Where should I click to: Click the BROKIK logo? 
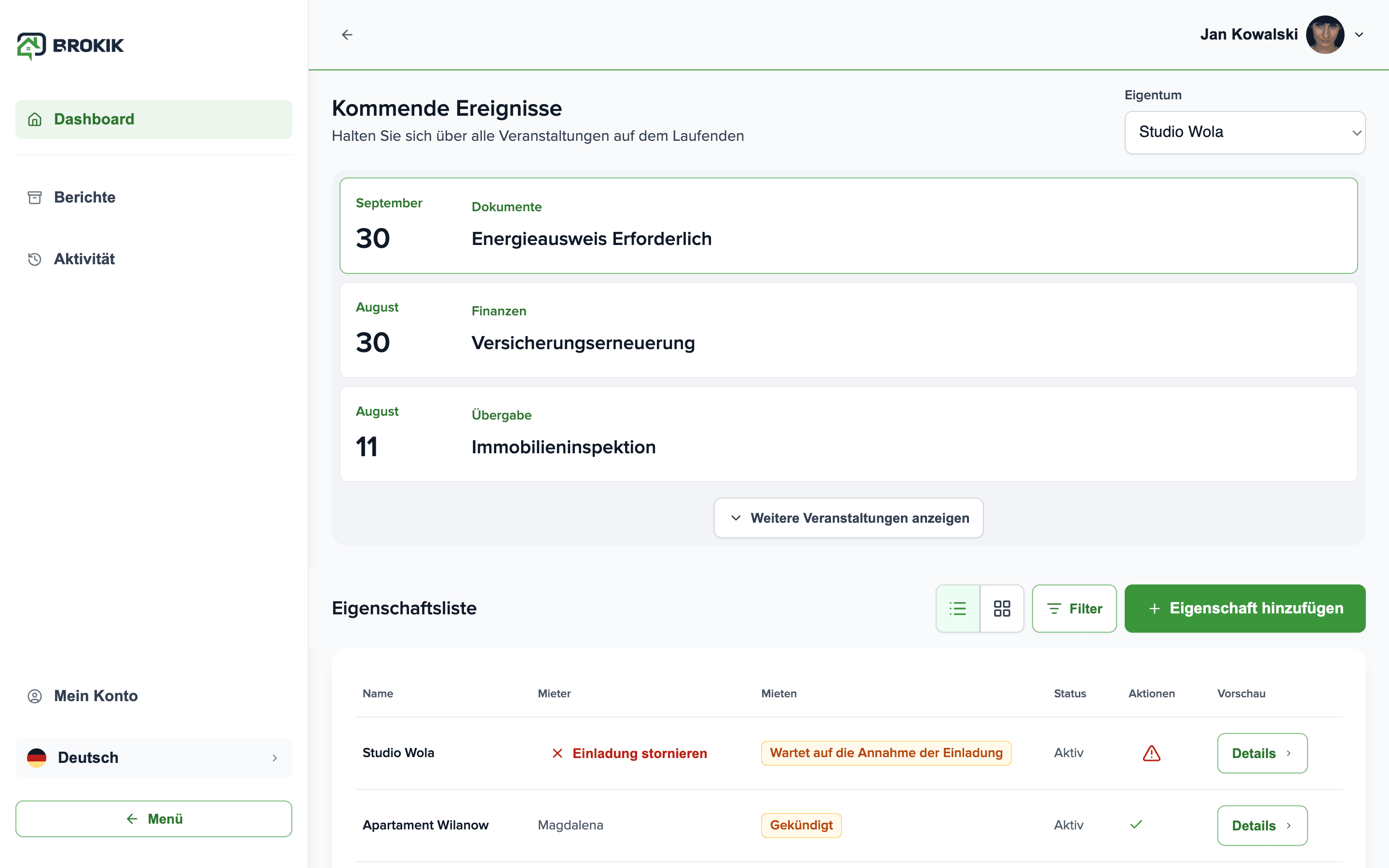click(x=70, y=46)
